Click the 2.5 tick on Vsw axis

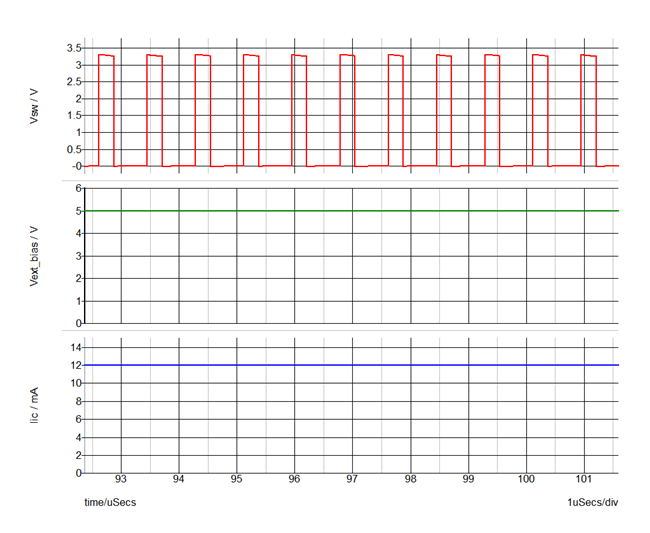coord(74,82)
